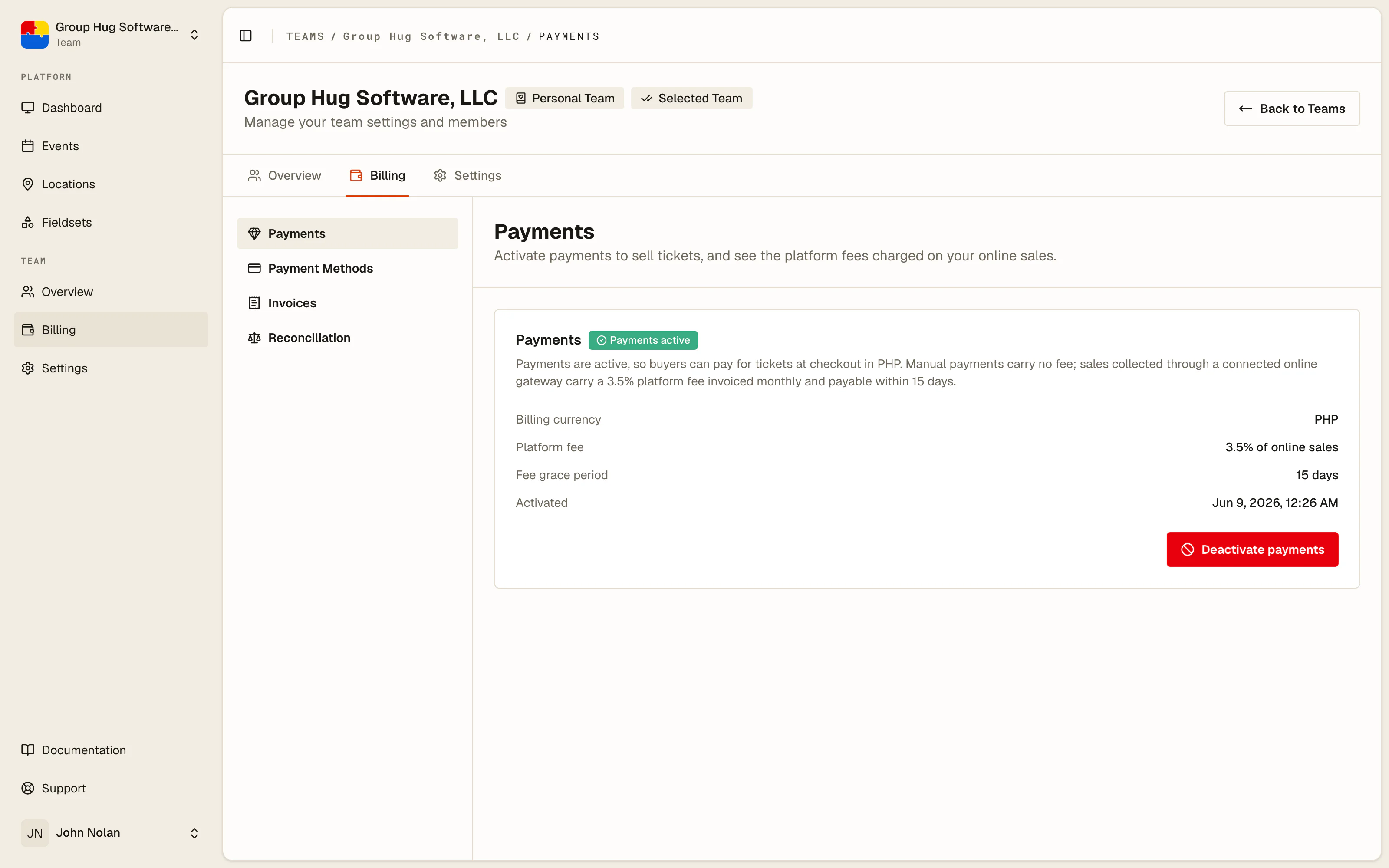Switch to the Overview tab
This screenshot has height=868, width=1389.
click(284, 176)
